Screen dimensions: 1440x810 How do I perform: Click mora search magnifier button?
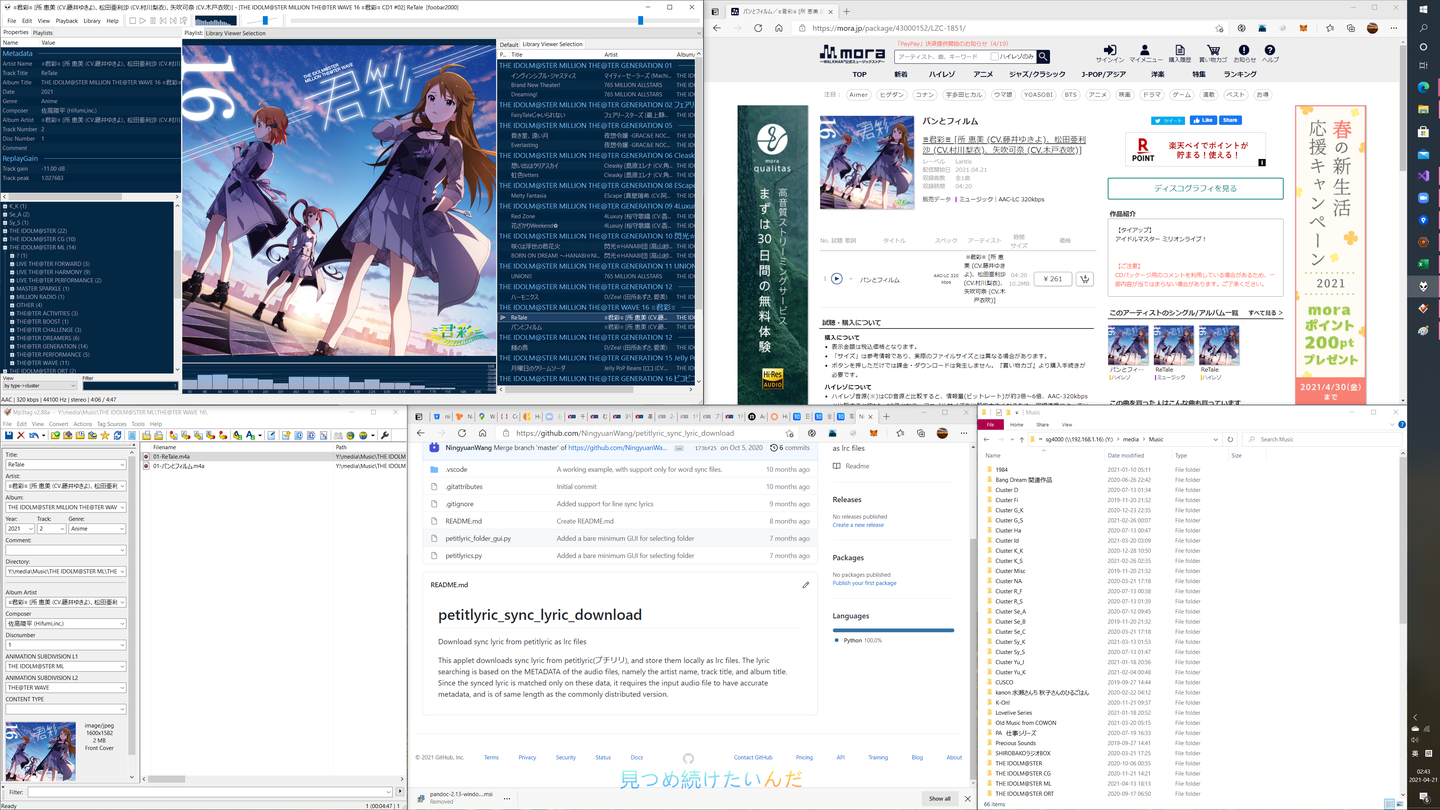(1043, 57)
